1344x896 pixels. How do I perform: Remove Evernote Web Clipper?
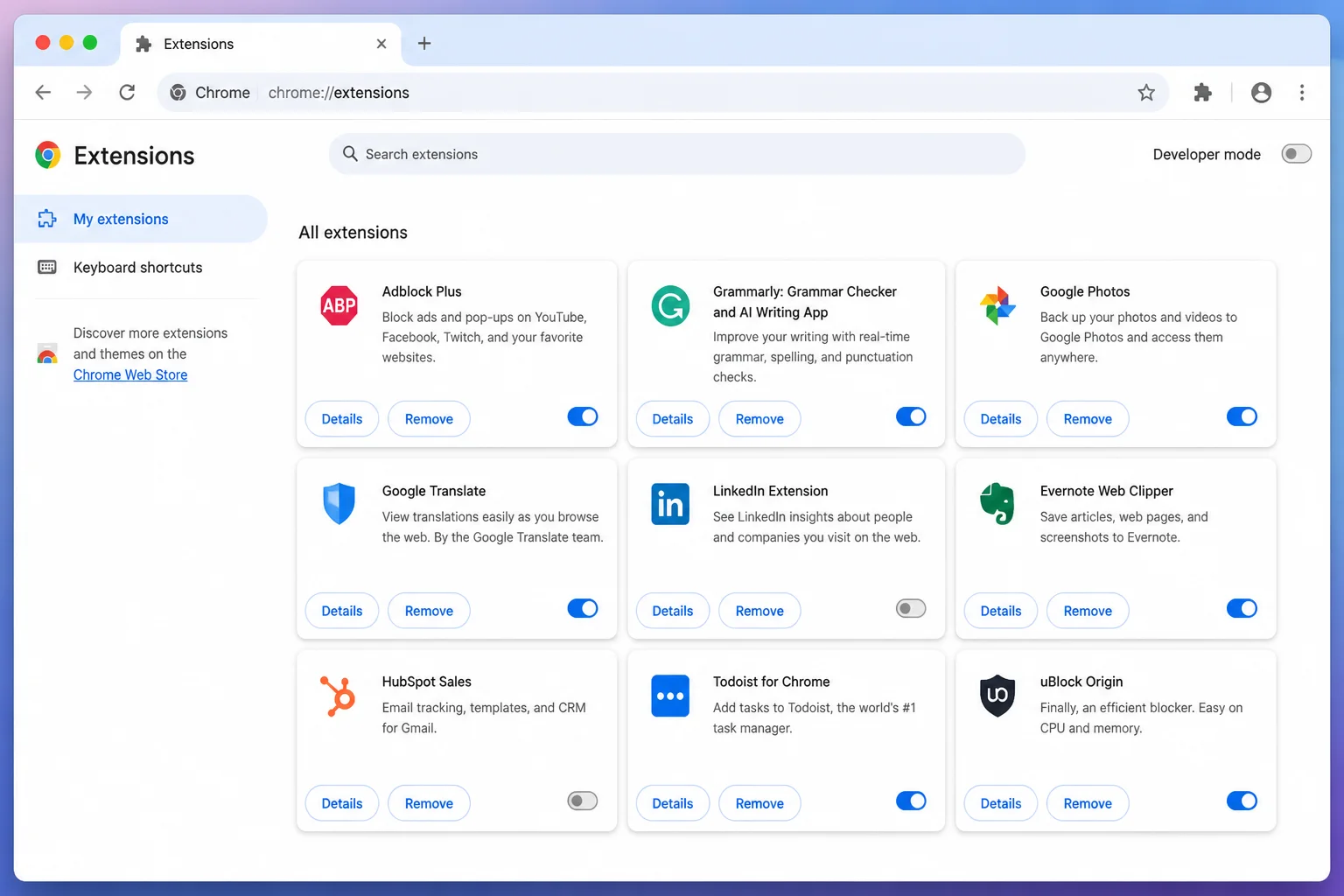pos(1088,611)
